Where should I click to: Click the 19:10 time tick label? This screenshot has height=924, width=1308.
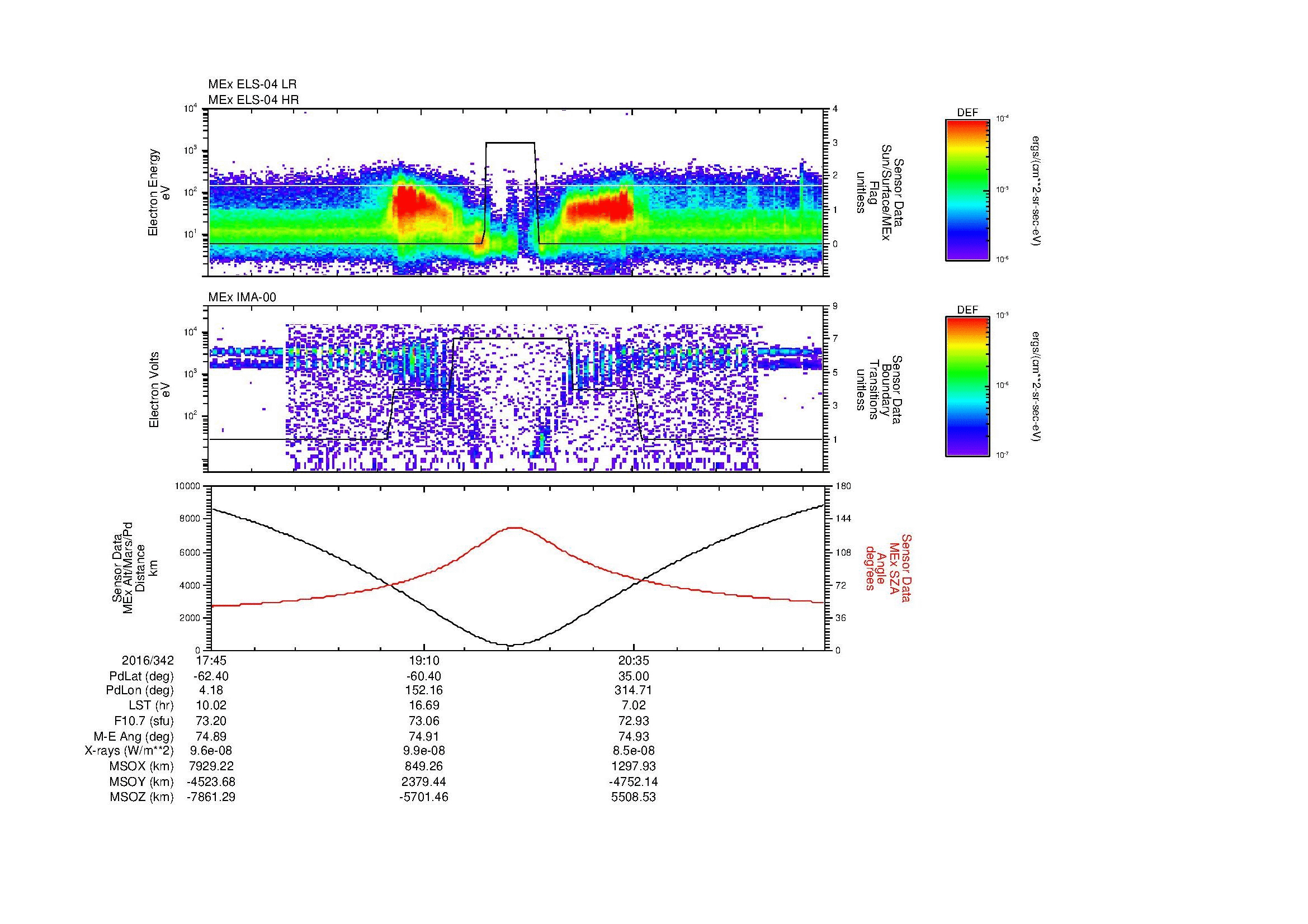(423, 661)
